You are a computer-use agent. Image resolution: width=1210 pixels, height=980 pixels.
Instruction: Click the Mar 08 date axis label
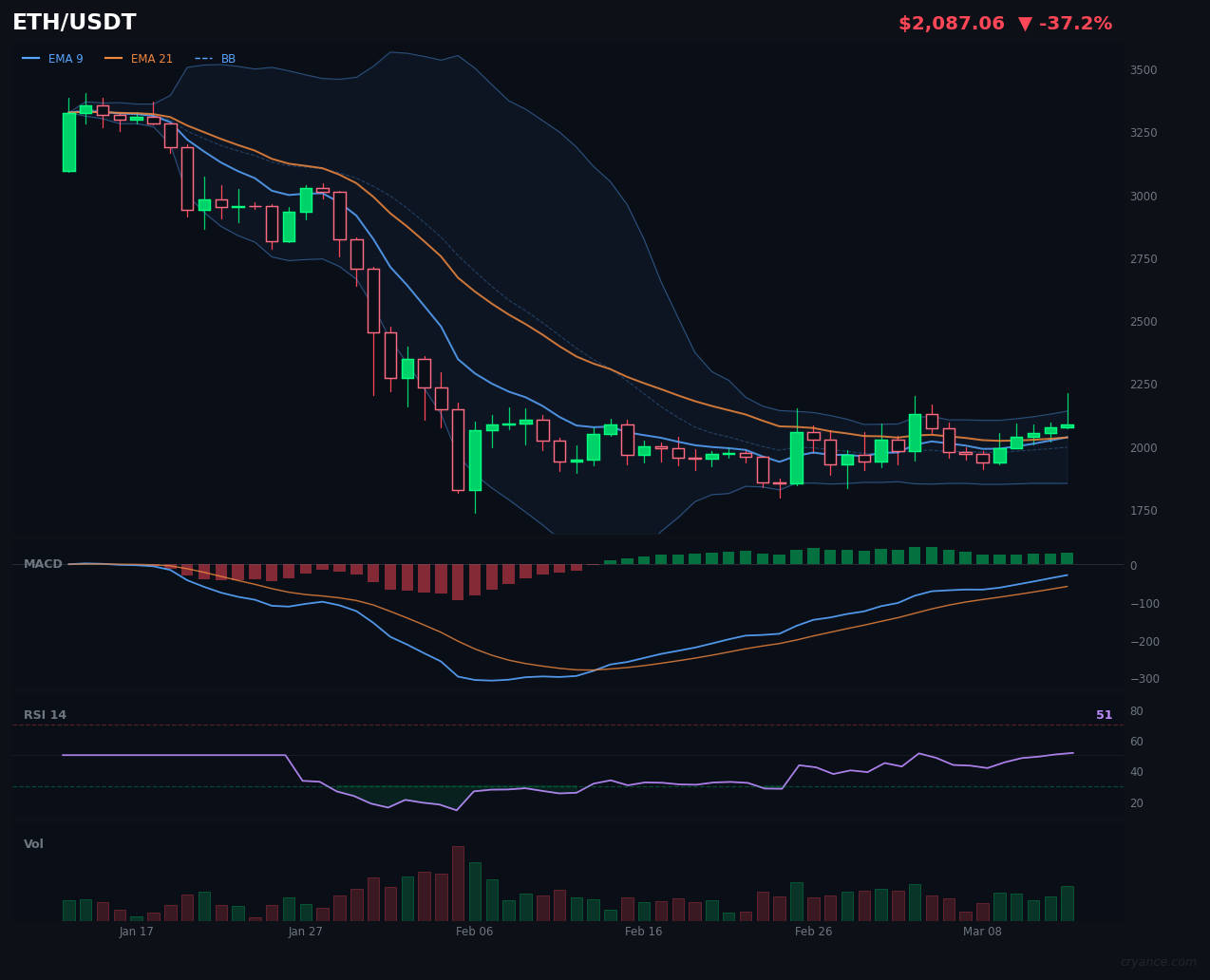[982, 932]
